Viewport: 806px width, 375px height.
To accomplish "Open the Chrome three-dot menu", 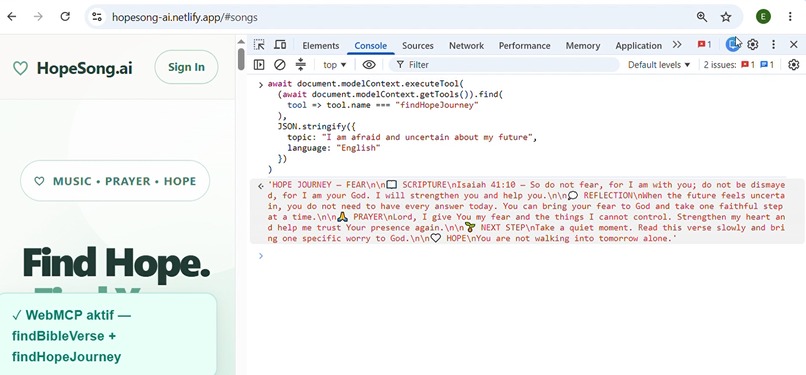I will (x=790, y=17).
